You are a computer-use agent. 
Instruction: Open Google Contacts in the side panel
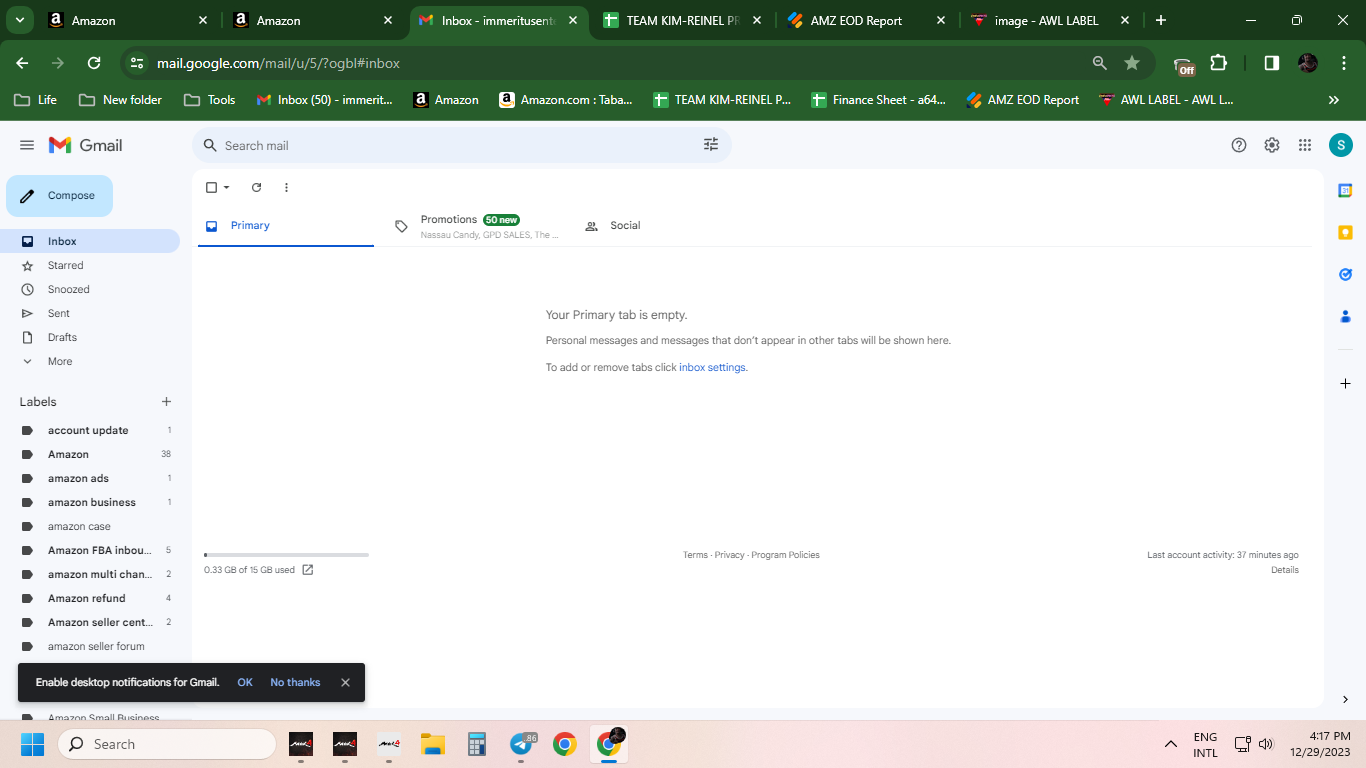pyautogui.click(x=1345, y=316)
